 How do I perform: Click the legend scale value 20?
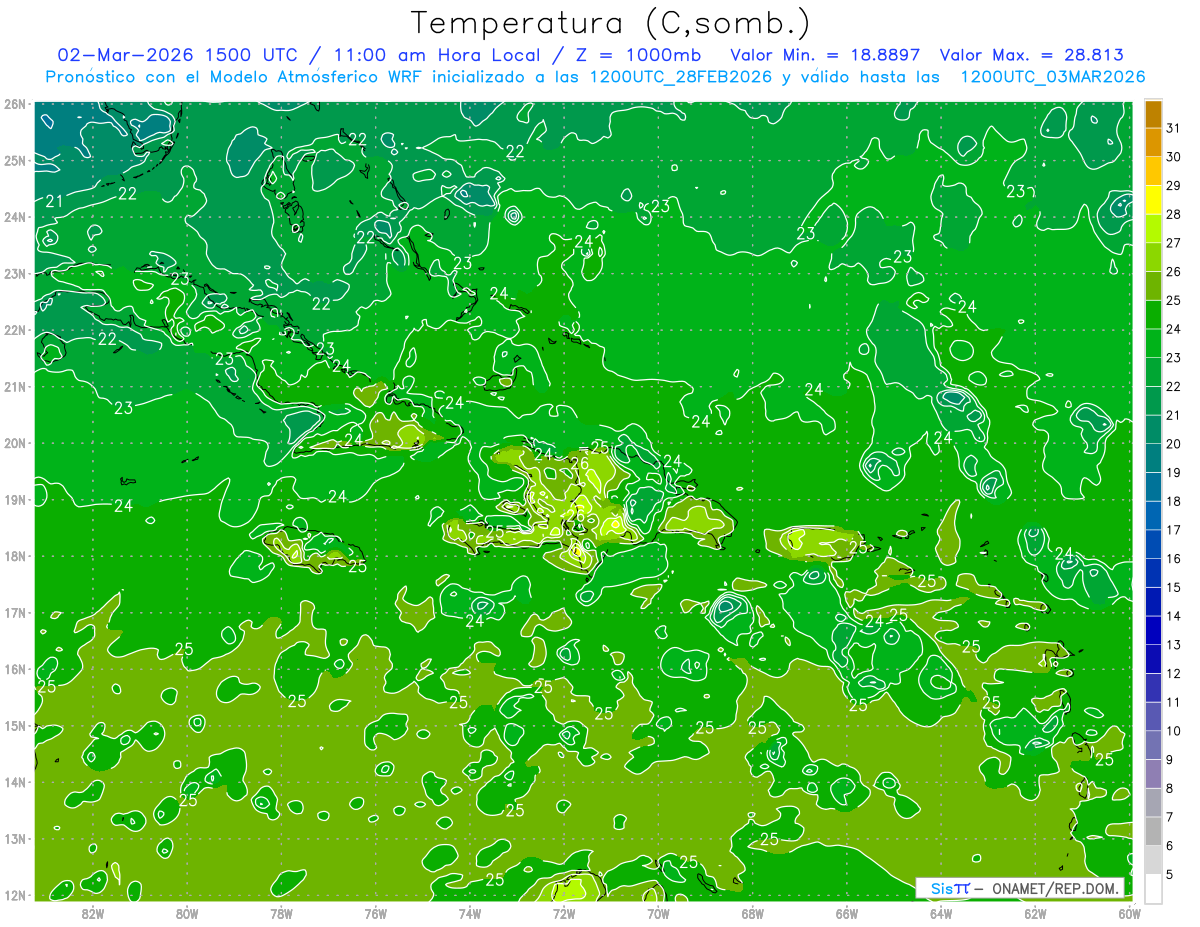(x=1174, y=443)
